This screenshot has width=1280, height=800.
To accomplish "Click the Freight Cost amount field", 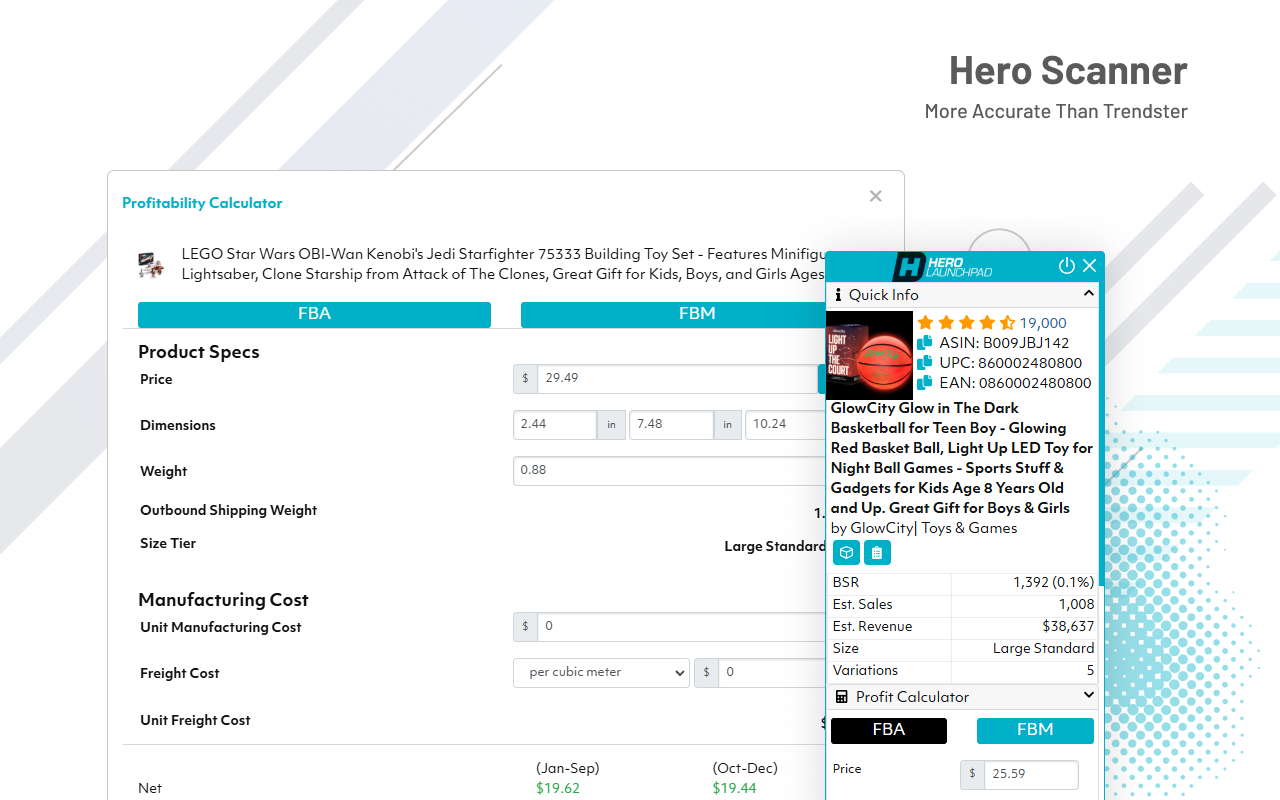I will (772, 673).
